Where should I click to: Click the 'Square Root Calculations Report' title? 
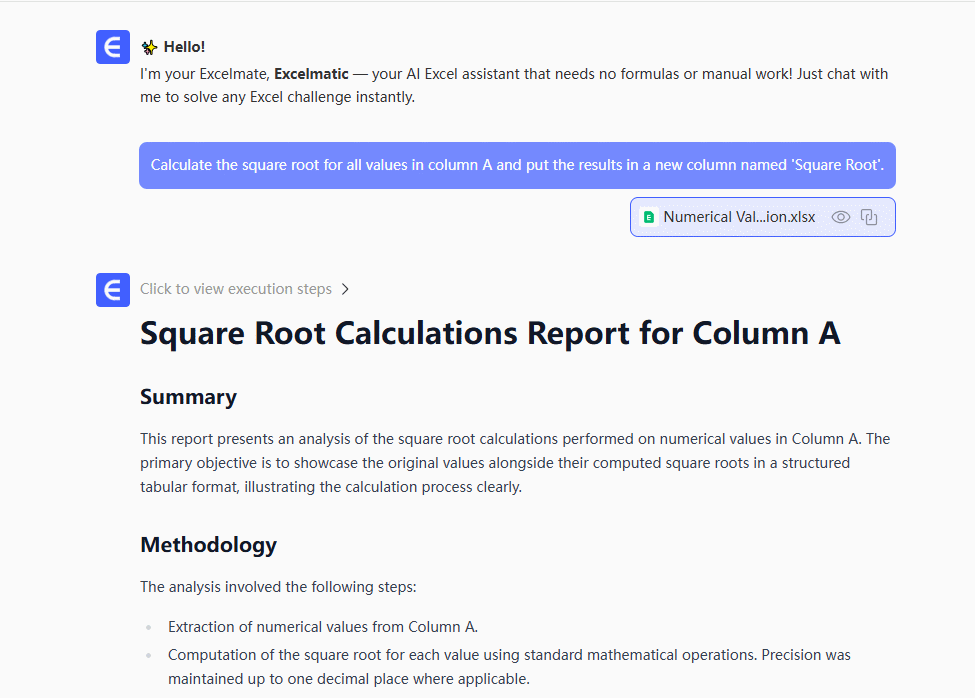[x=490, y=333]
